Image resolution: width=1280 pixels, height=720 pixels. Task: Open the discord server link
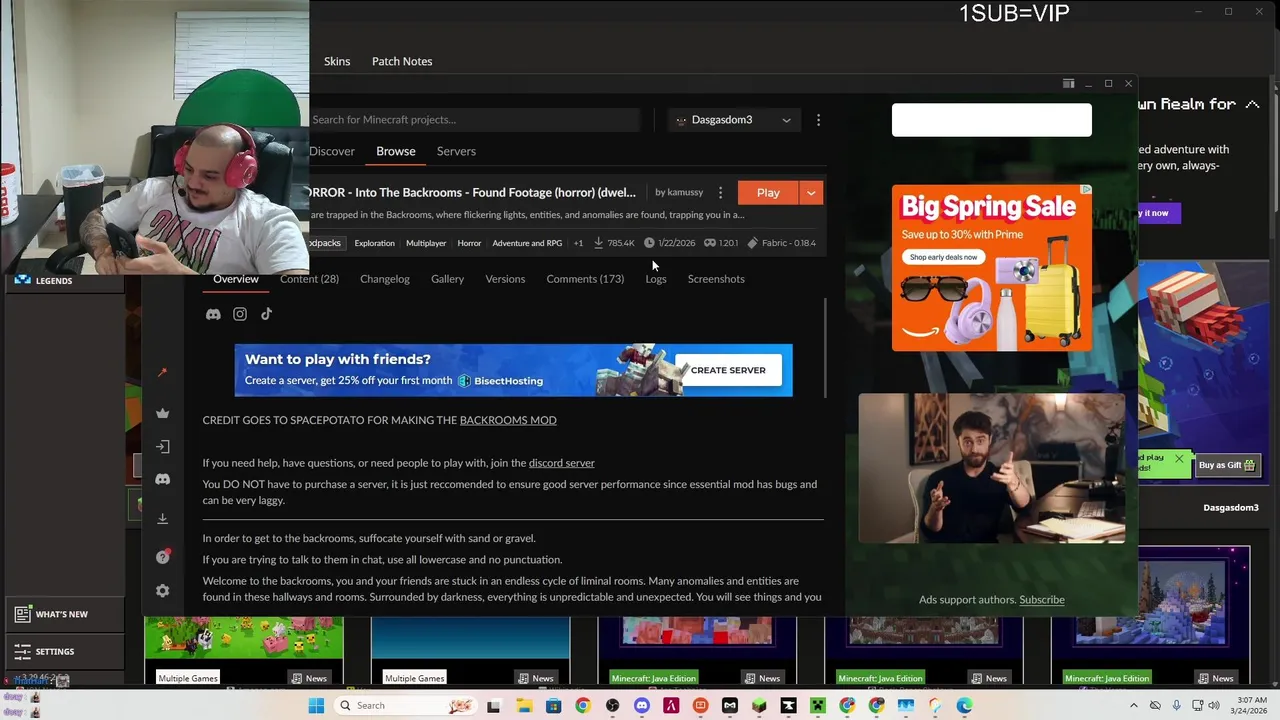561,463
